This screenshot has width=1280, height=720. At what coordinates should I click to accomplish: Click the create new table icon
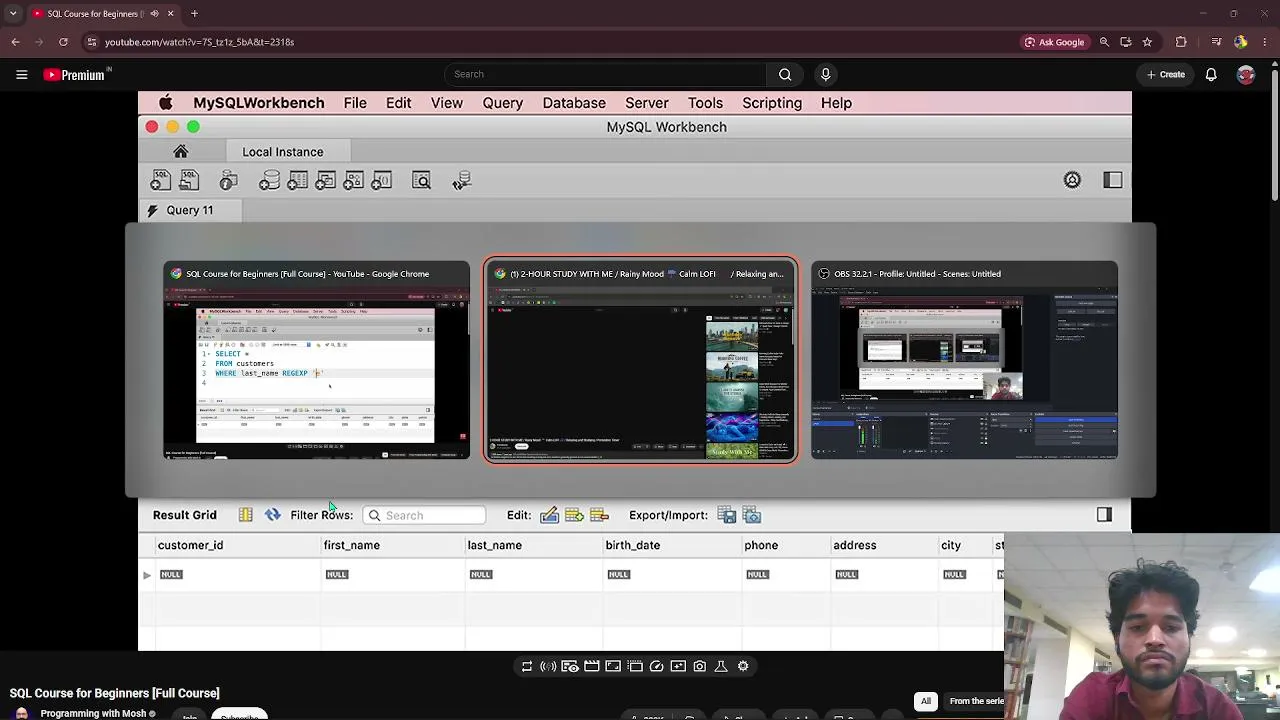coord(297,180)
